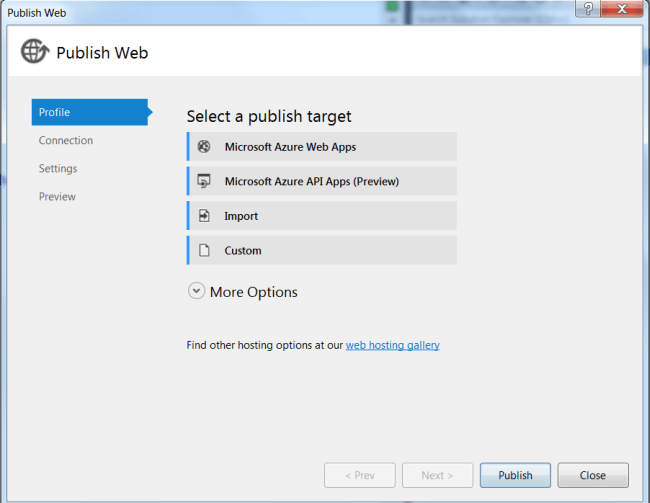
Task: Click the disabled Next button
Action: 437,475
